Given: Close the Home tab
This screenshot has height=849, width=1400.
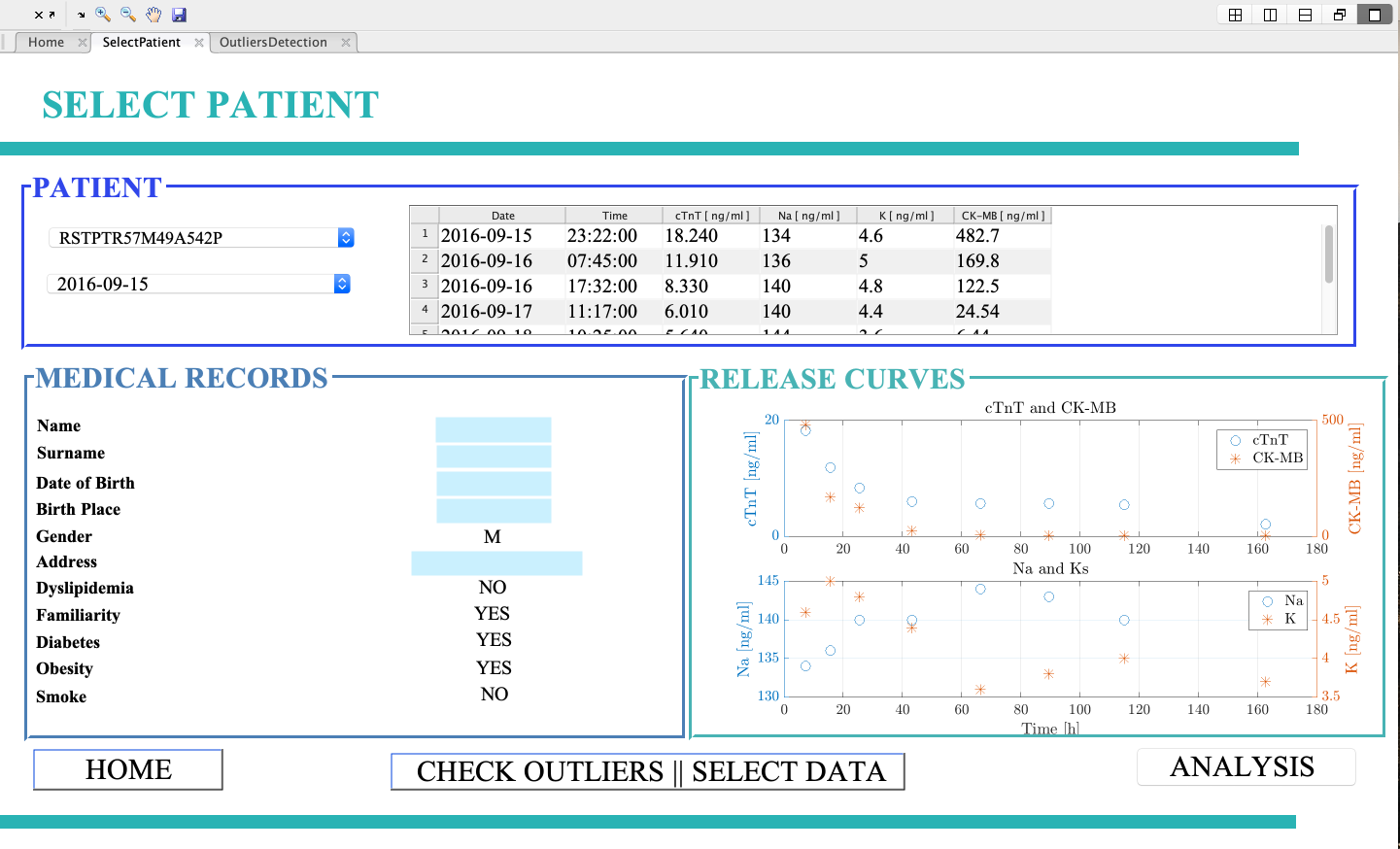Looking at the screenshot, I should point(82,43).
